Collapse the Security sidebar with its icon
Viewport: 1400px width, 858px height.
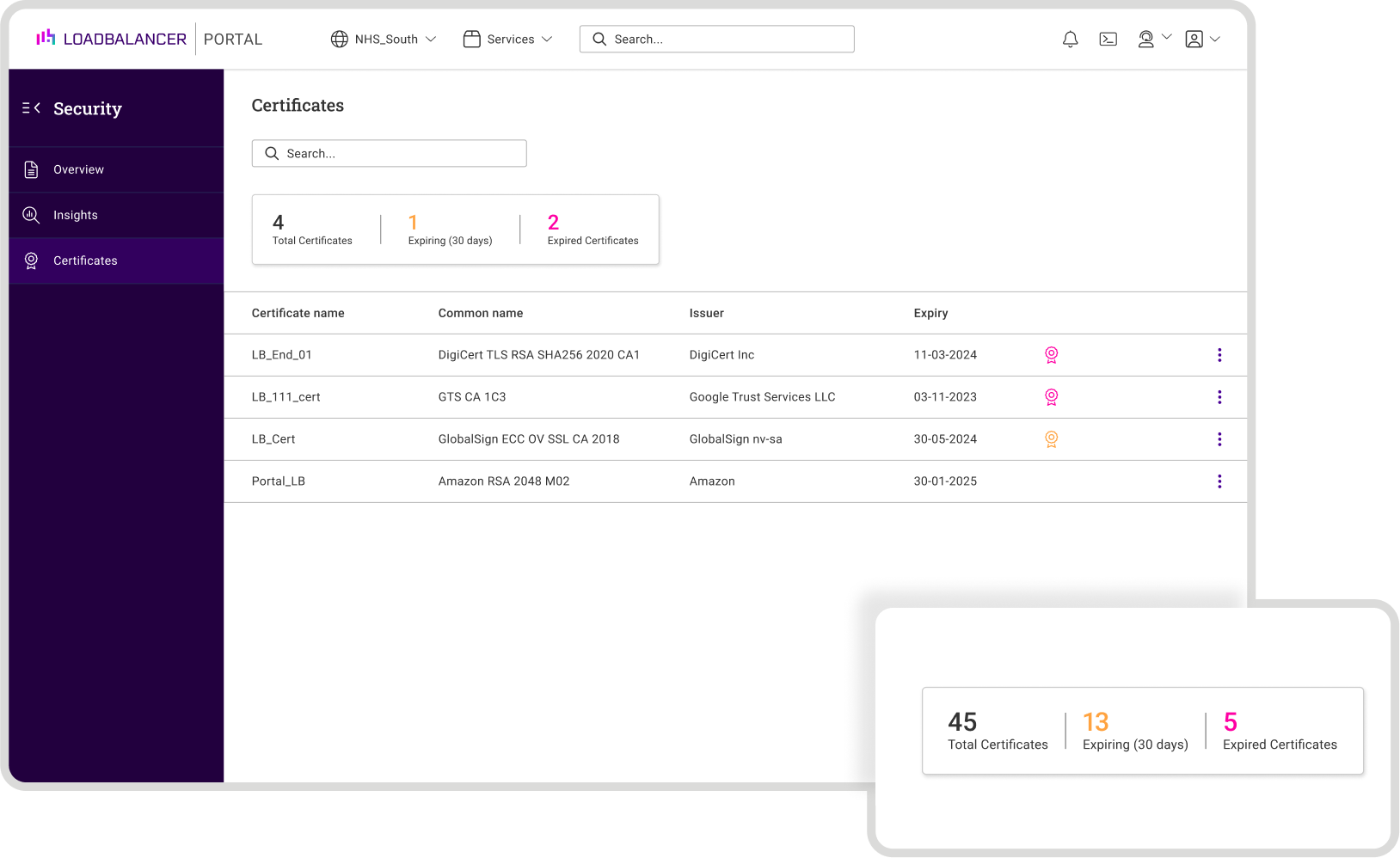(x=30, y=107)
